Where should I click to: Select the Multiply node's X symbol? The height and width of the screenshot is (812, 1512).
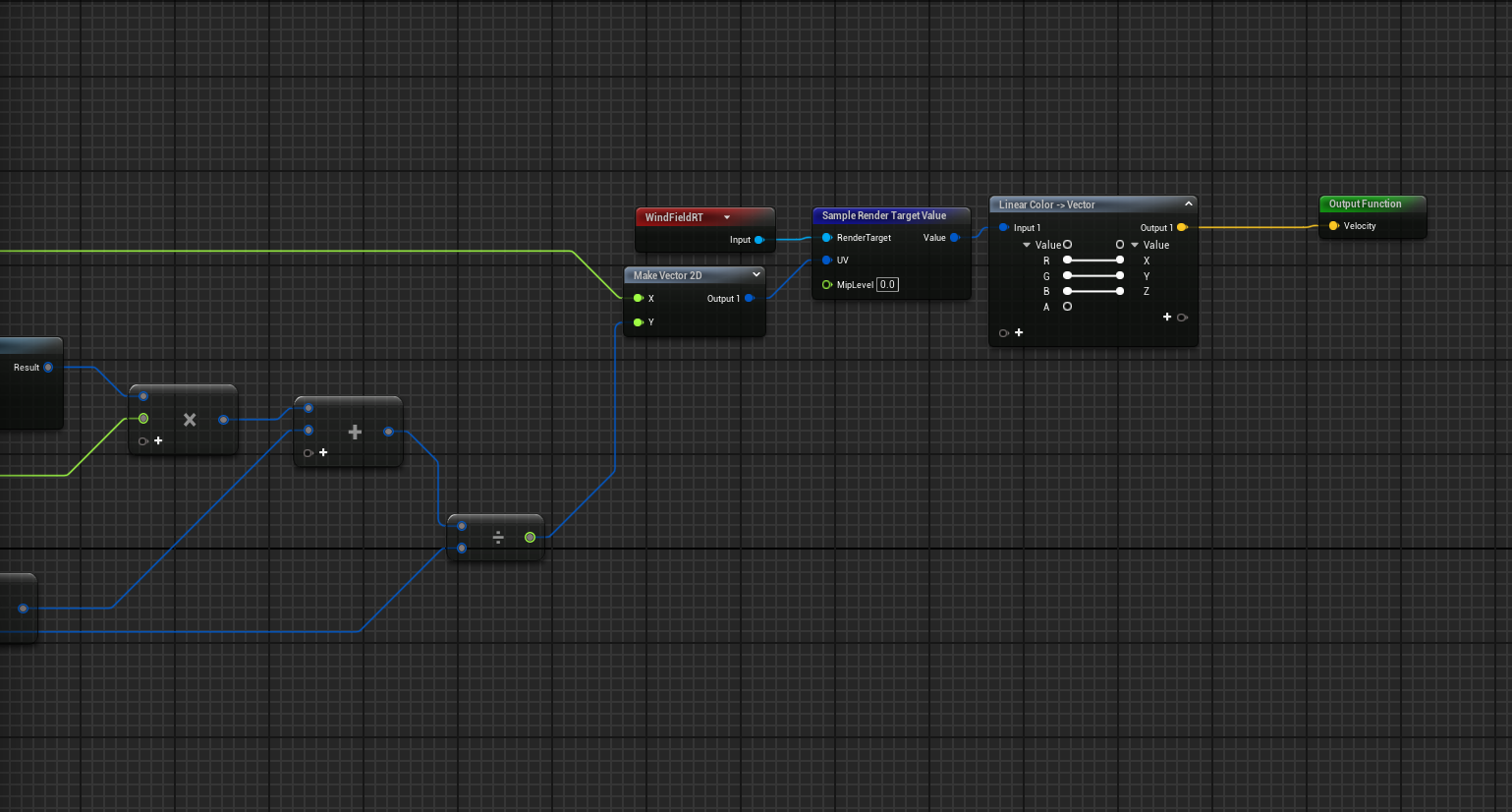[x=190, y=420]
